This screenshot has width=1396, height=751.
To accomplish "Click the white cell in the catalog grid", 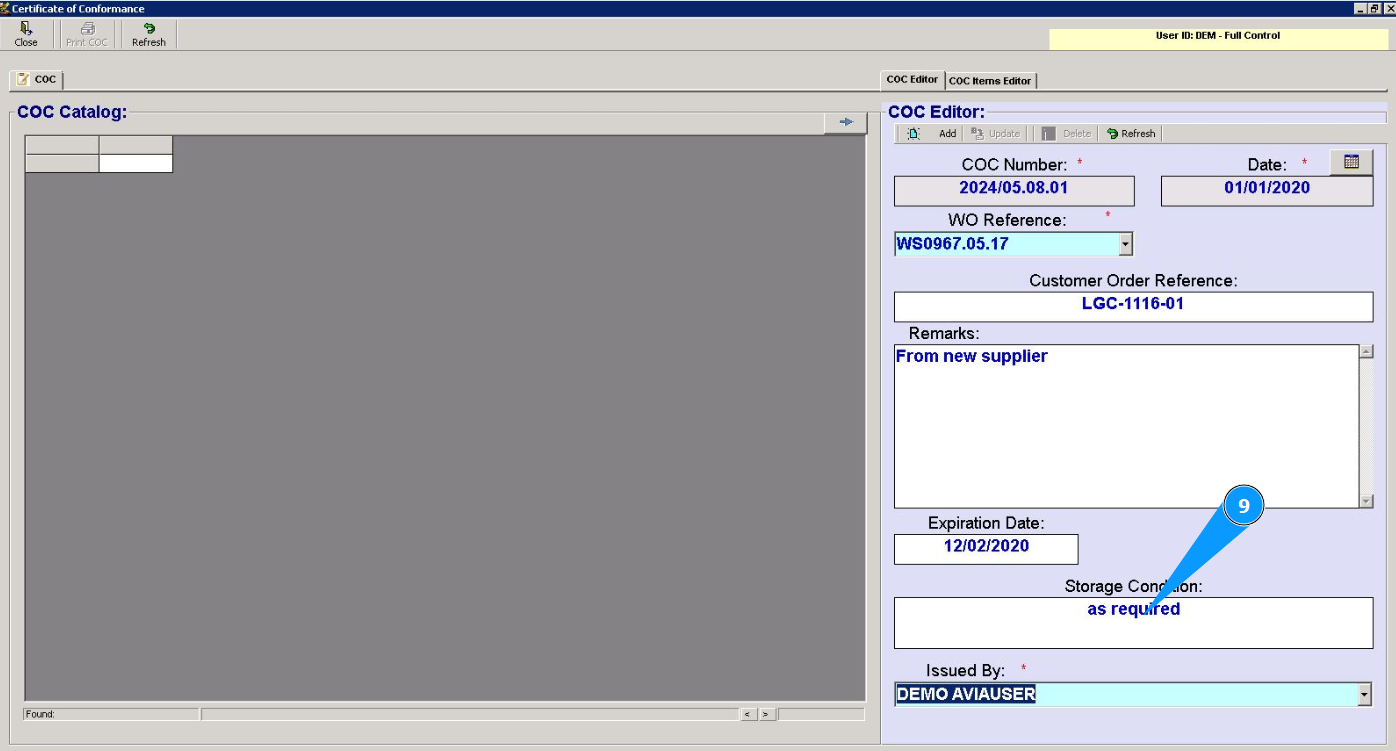I will [136, 163].
